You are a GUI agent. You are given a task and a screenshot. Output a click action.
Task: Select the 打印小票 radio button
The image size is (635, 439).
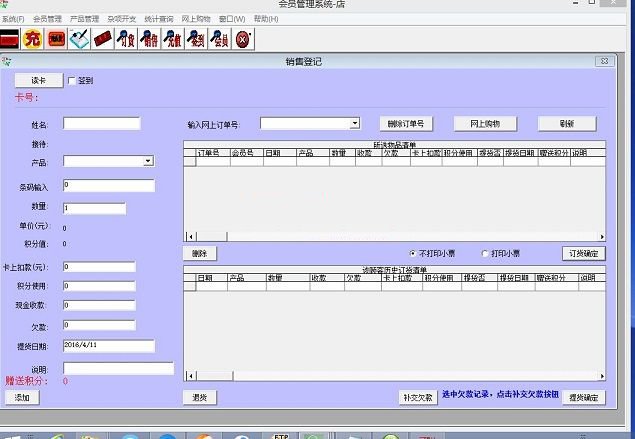coord(485,253)
